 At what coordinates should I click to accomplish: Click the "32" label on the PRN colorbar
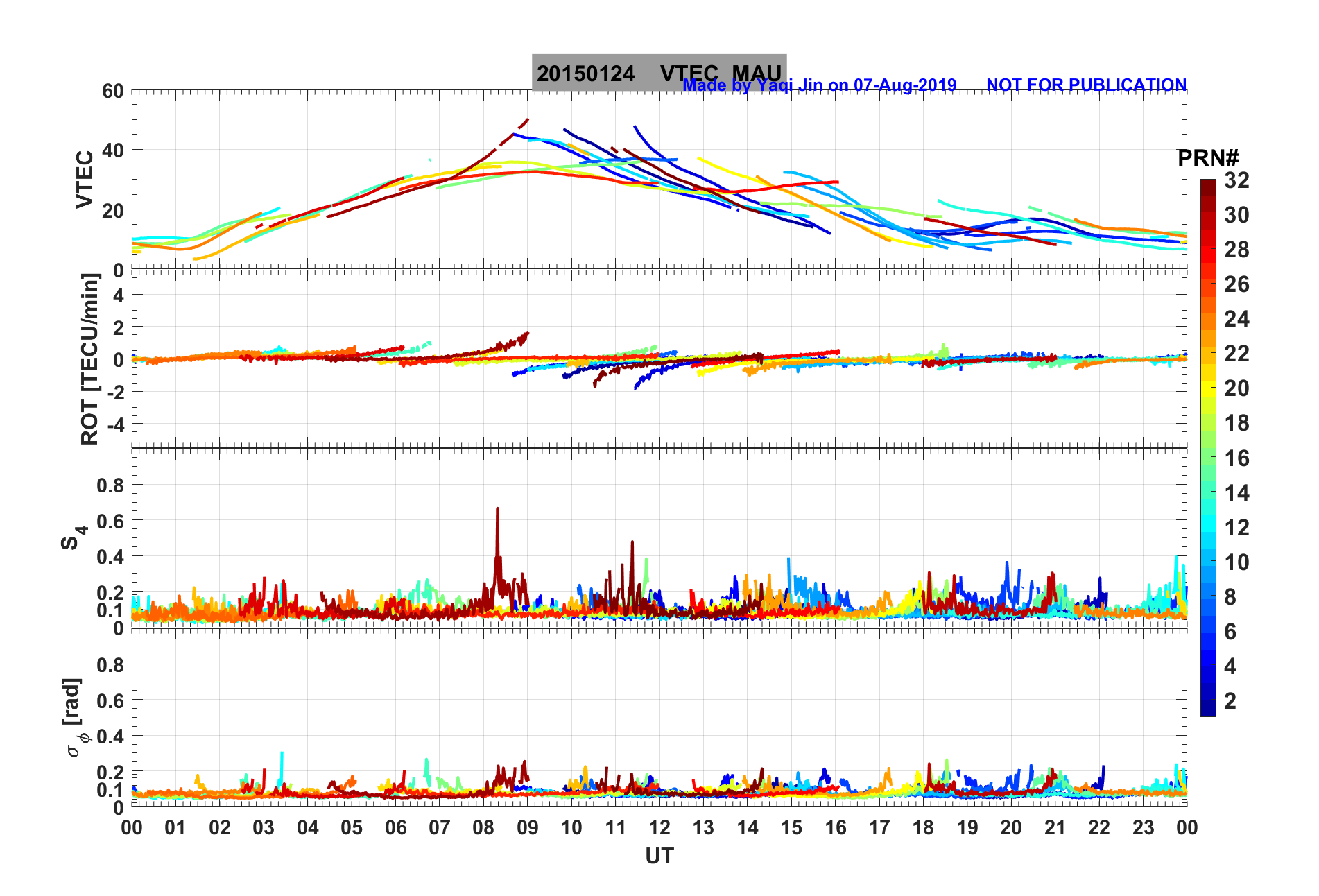click(1236, 180)
